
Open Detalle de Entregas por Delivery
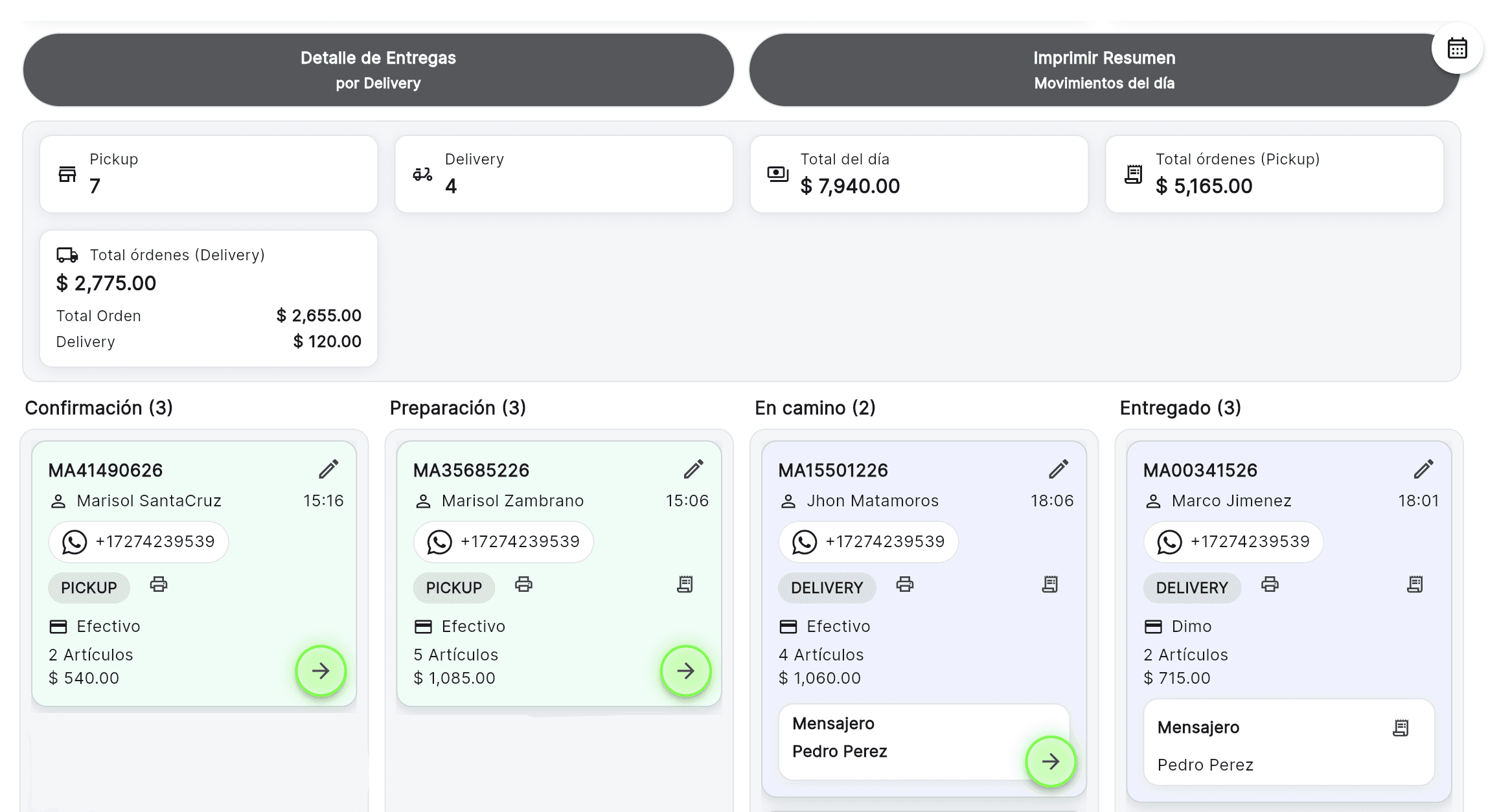tap(378, 70)
